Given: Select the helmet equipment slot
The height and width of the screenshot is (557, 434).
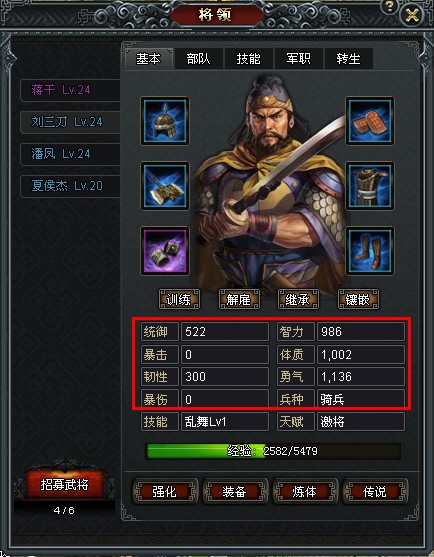Looking at the screenshot, I should 165,121.
